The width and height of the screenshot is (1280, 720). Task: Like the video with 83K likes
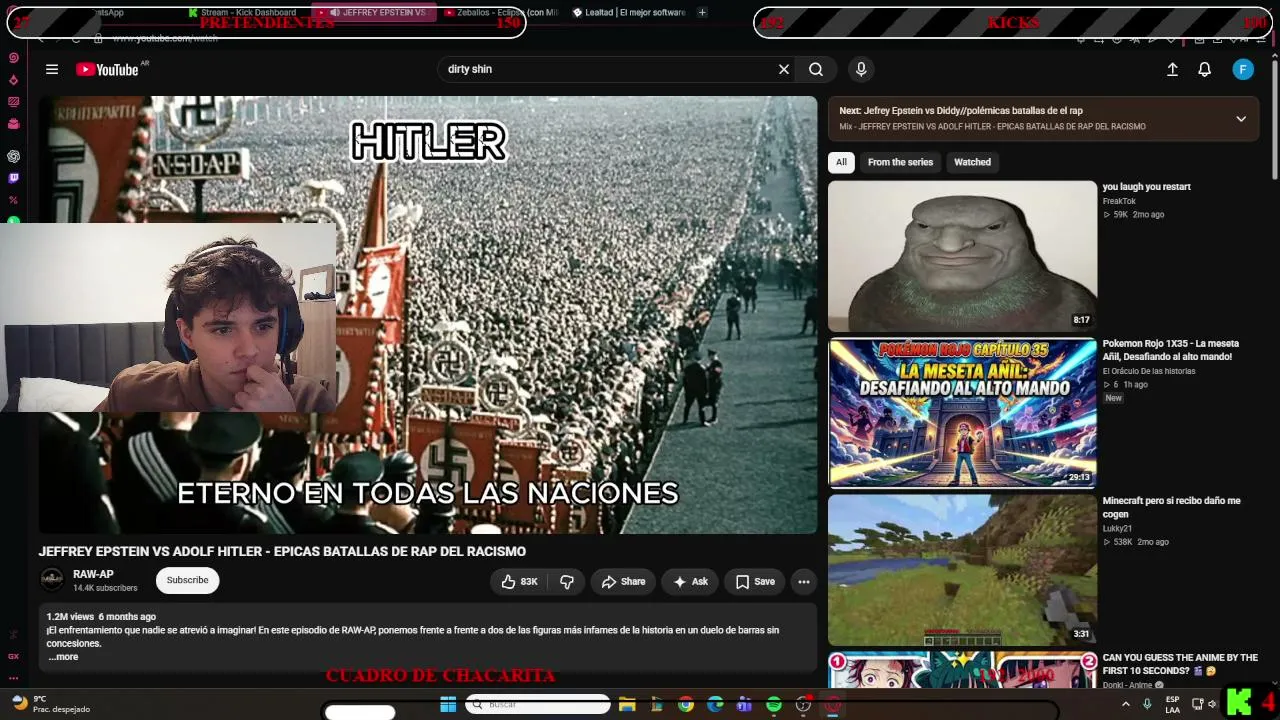[x=519, y=581]
